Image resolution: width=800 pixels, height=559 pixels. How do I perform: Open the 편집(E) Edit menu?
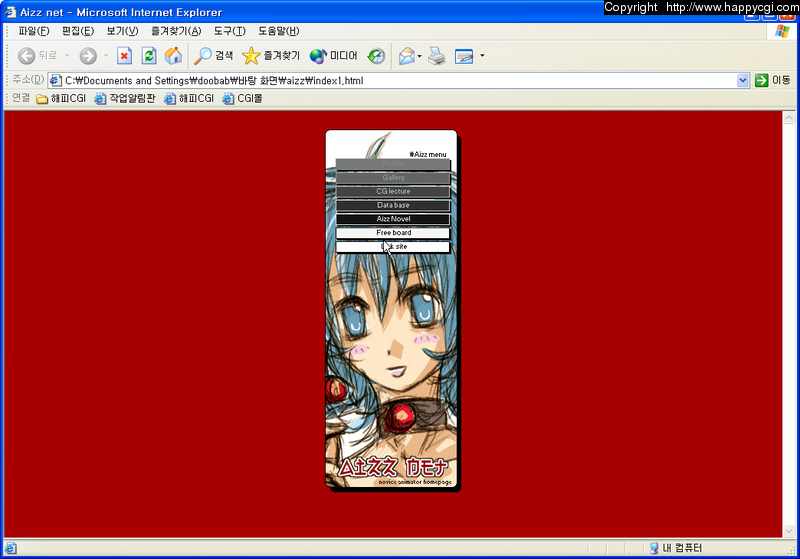click(x=78, y=31)
